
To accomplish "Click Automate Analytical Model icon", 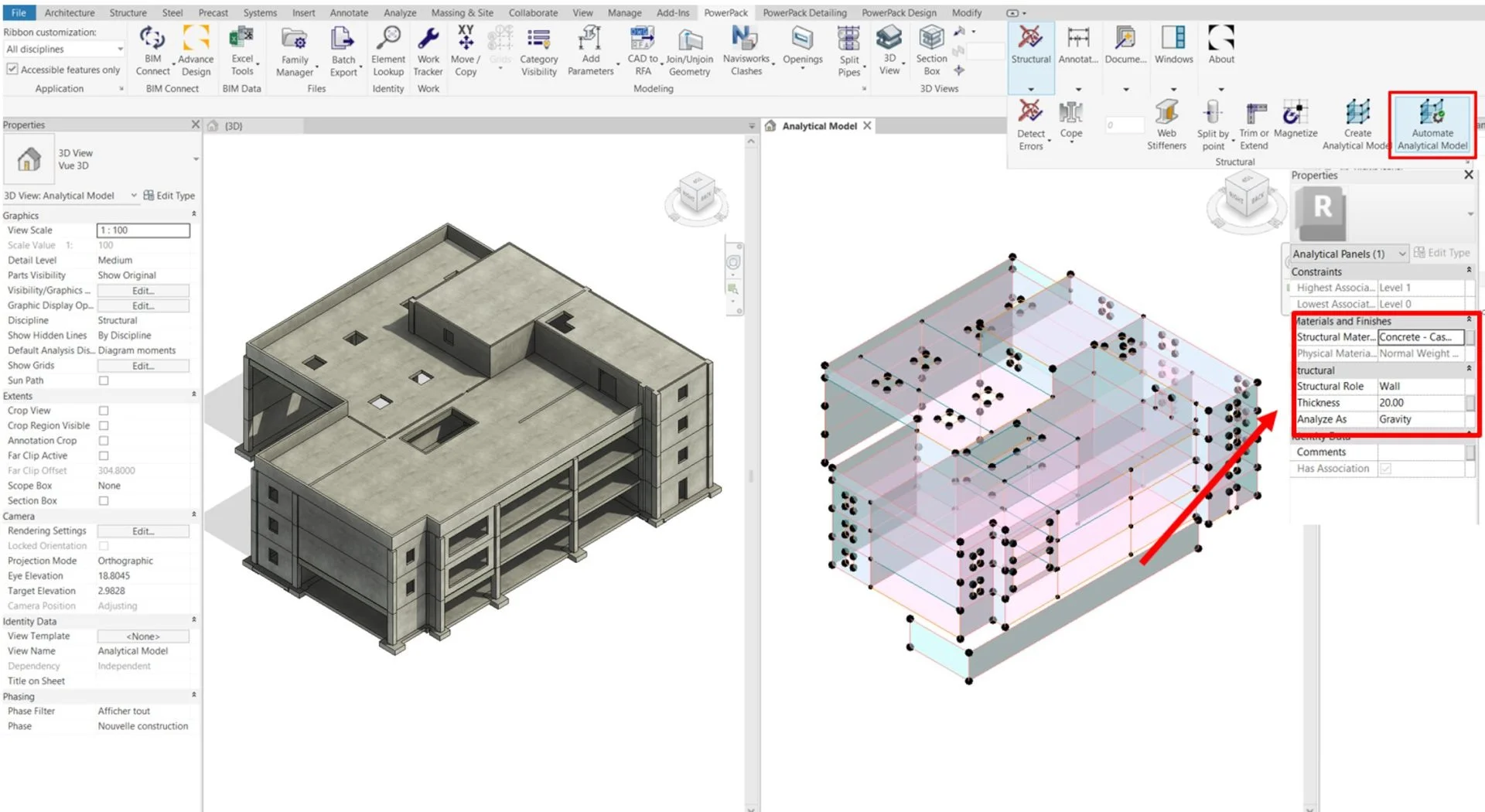I will pyautogui.click(x=1432, y=125).
